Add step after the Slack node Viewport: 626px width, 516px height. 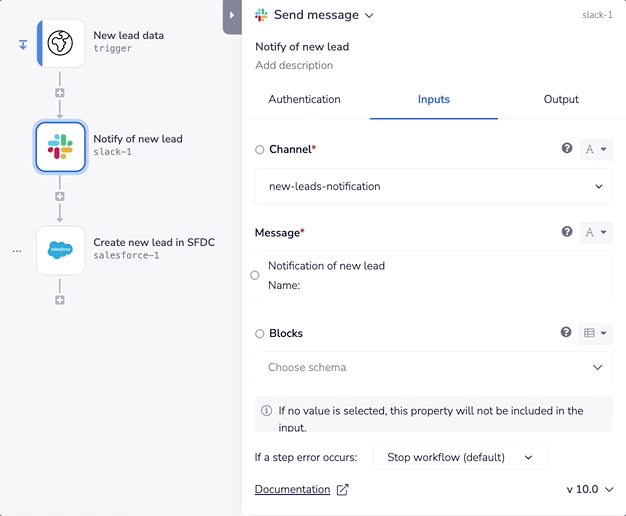coord(60,196)
